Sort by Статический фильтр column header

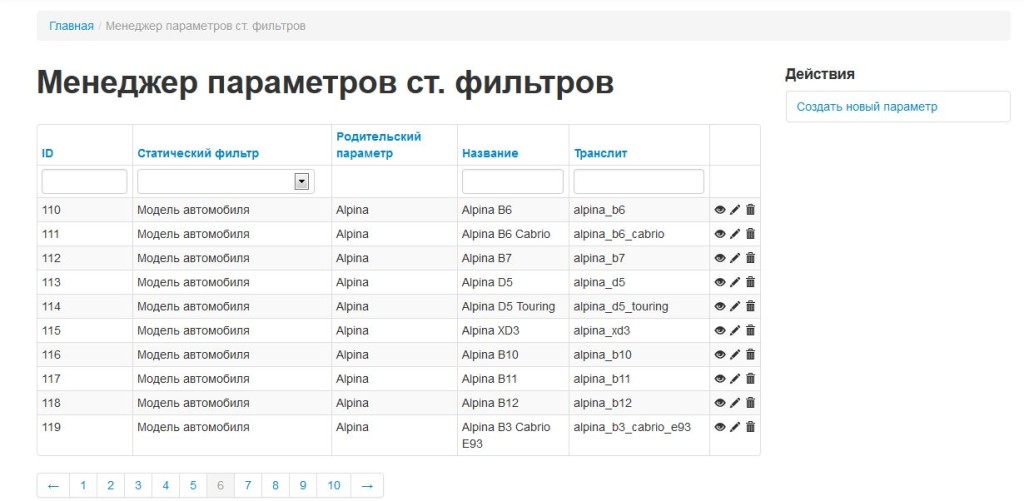pos(198,154)
